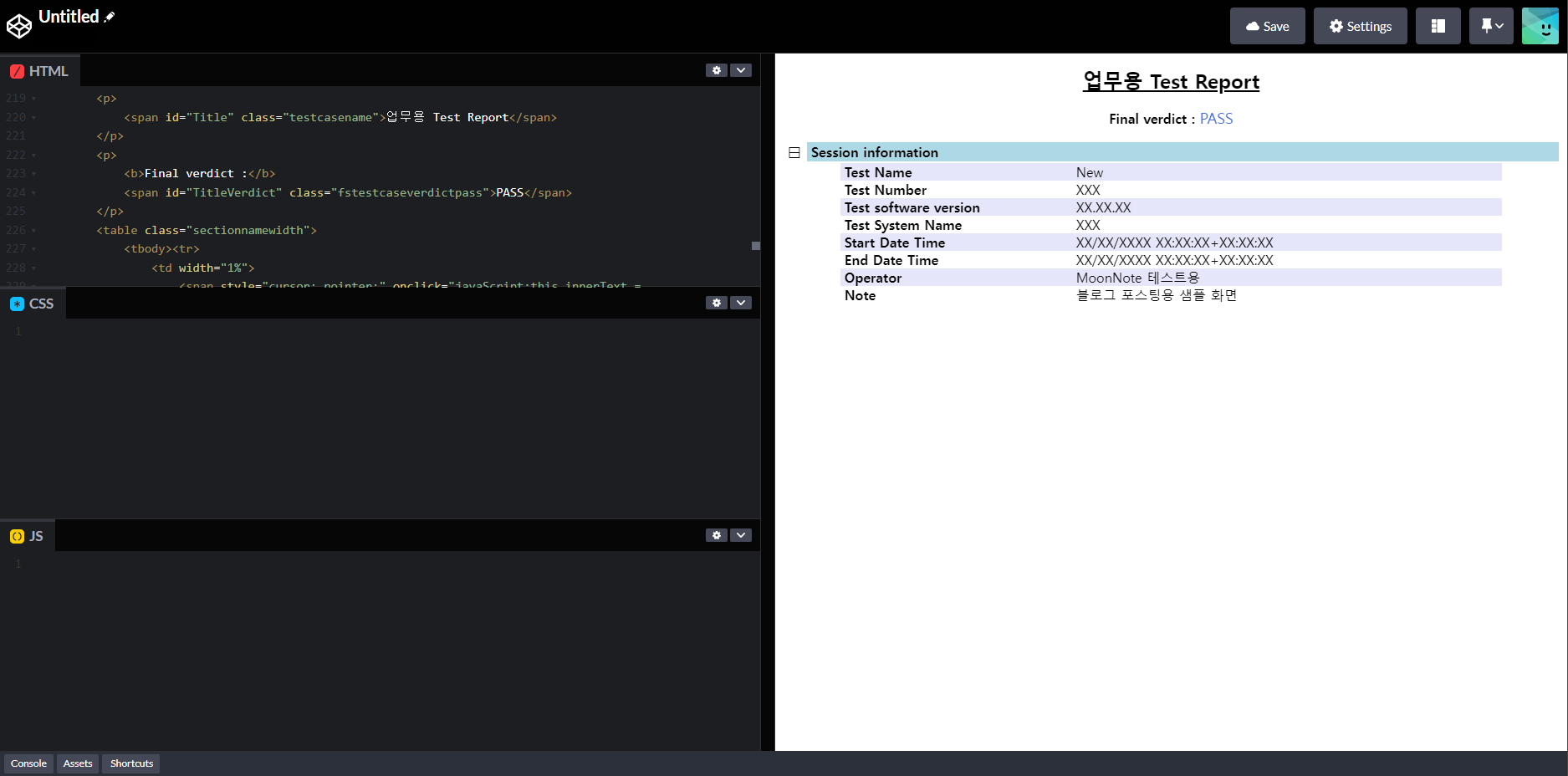
Task: Expand the HTML editor dropdown chevron
Action: pos(741,70)
